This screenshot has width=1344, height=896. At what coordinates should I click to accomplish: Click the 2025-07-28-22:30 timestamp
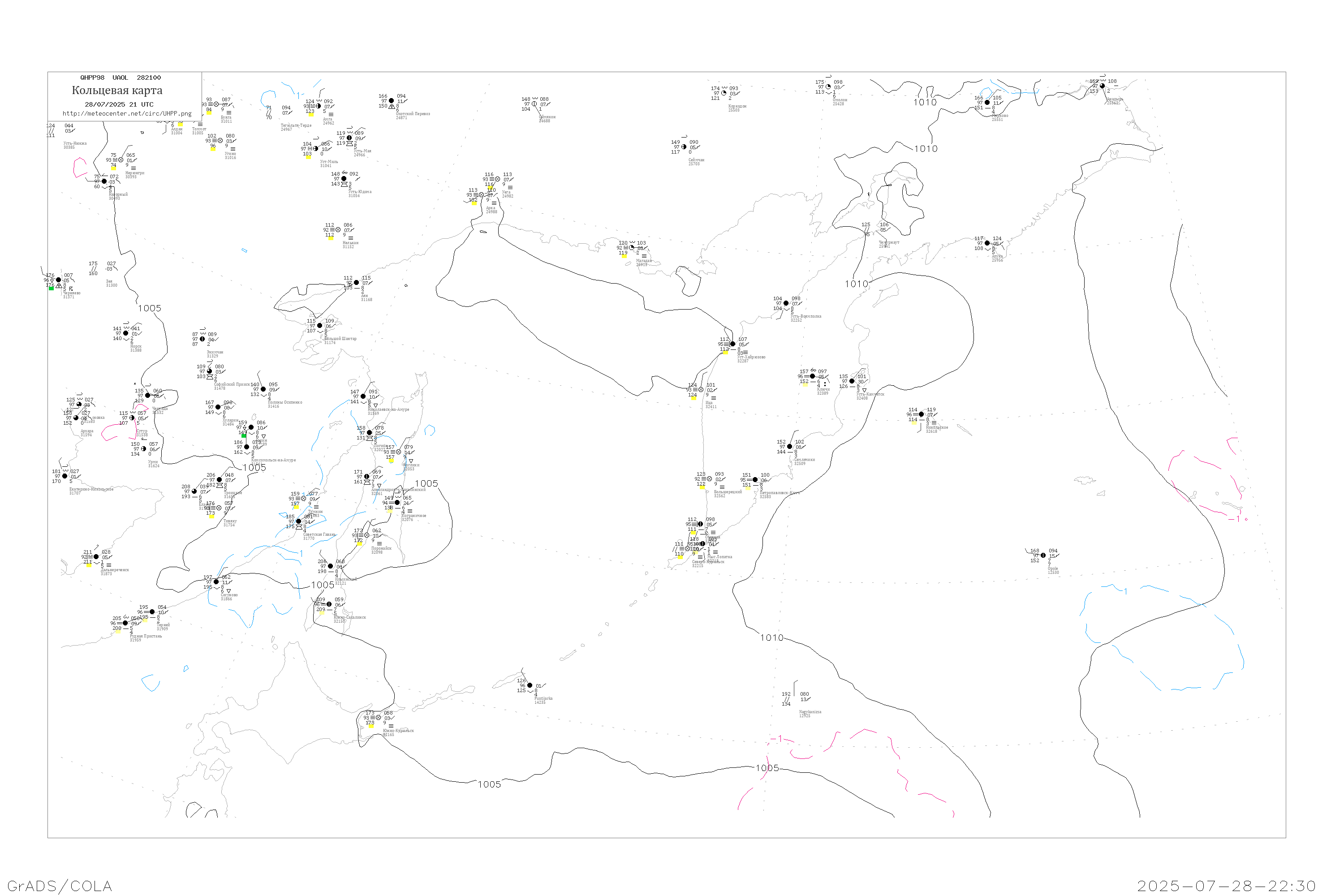(1226, 886)
